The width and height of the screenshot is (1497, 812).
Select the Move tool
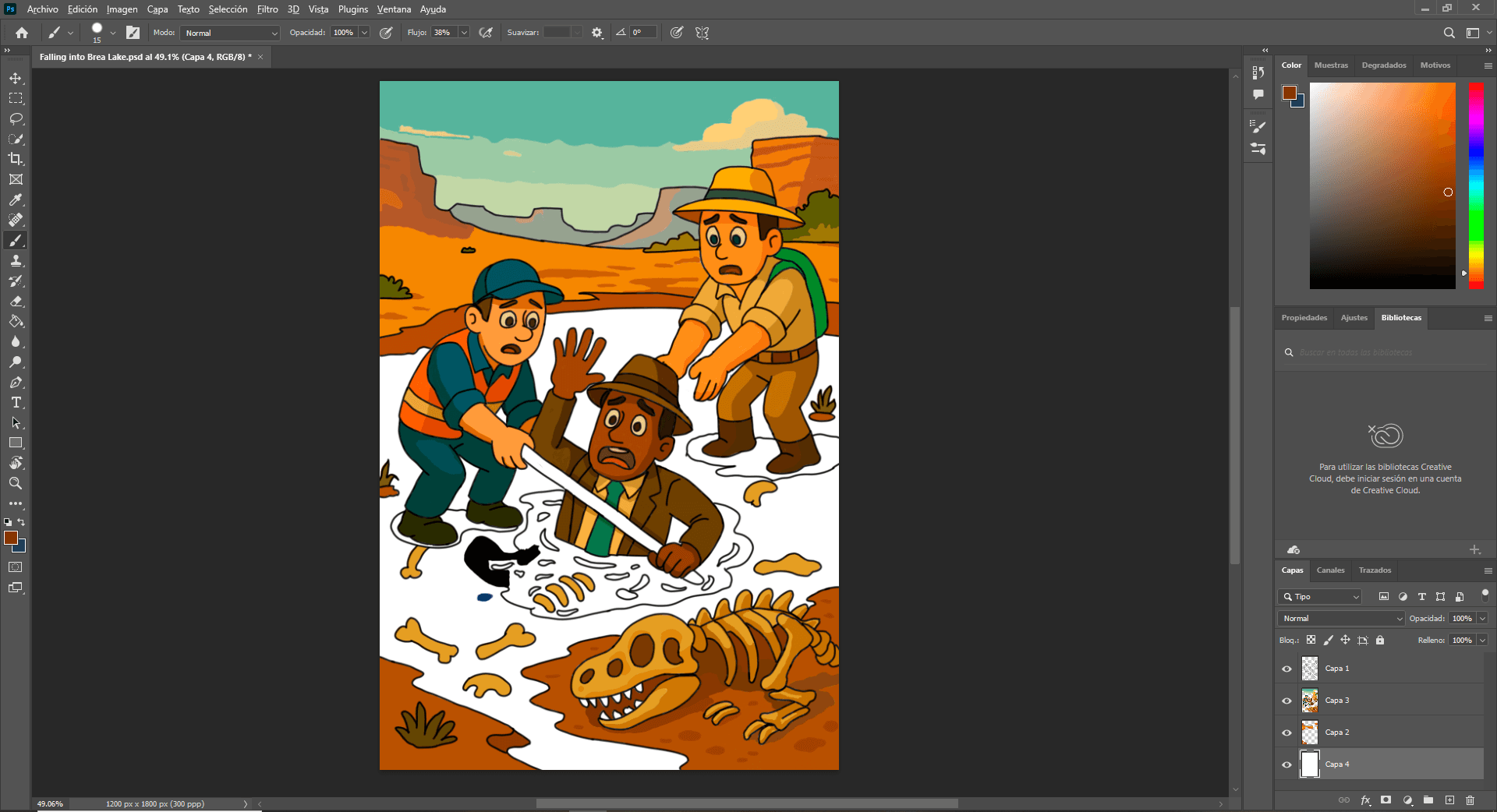coord(16,78)
